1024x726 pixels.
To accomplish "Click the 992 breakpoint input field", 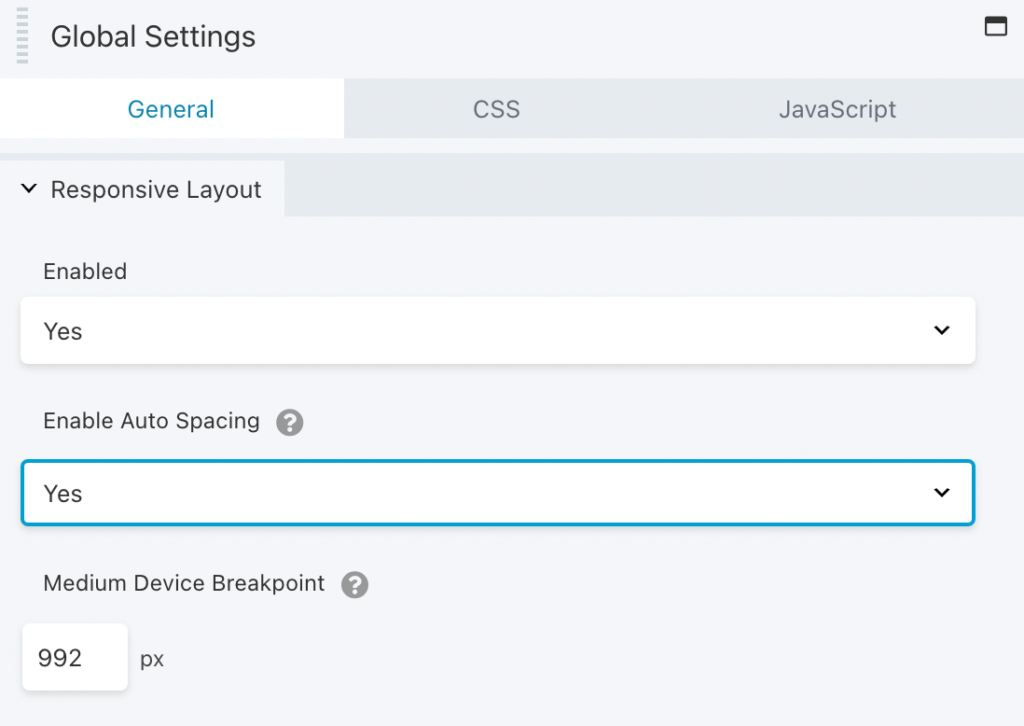I will pyautogui.click(x=74, y=657).
